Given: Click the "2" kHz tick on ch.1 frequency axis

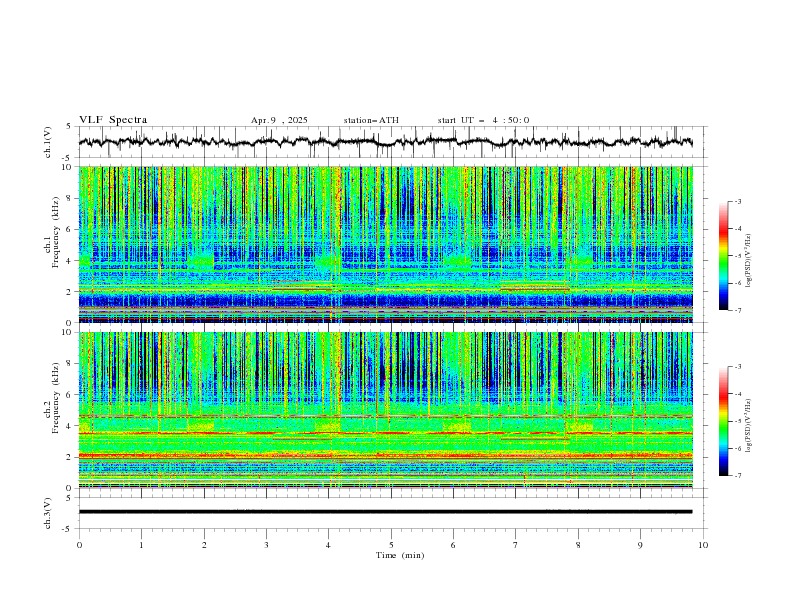Looking at the screenshot, I should 71,291.
